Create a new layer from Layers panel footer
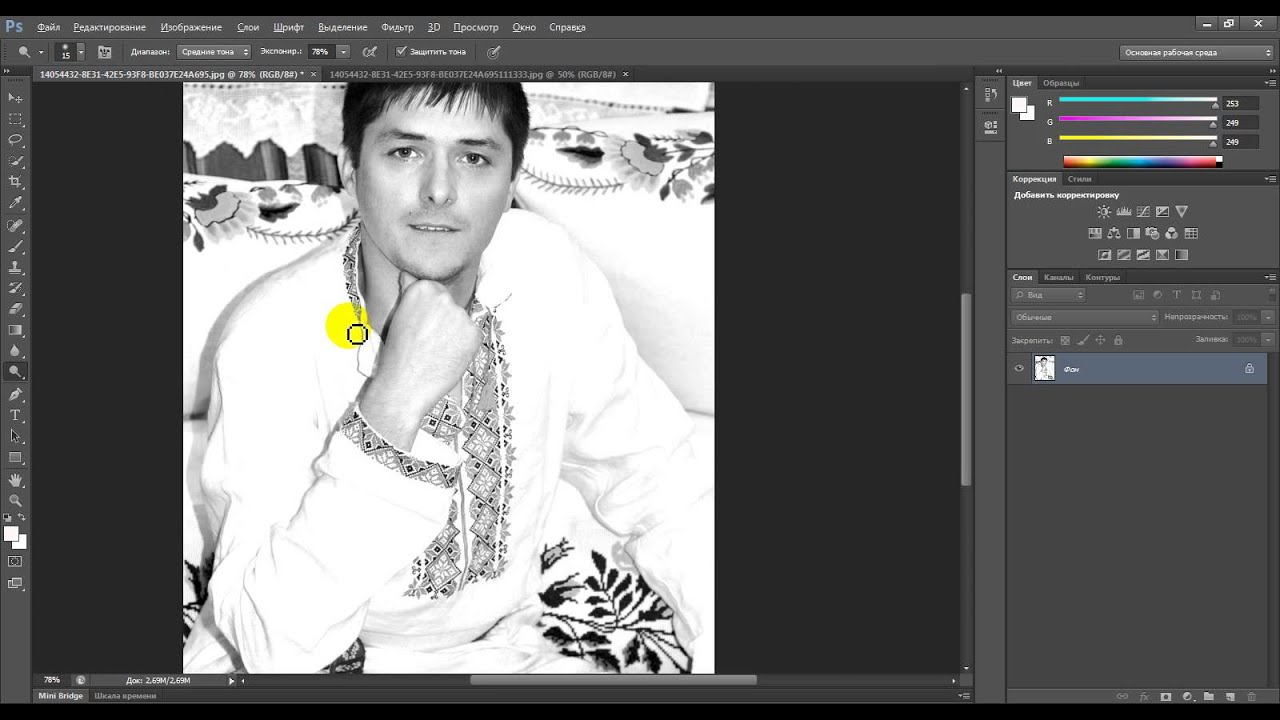The image size is (1280, 720). tap(1230, 696)
